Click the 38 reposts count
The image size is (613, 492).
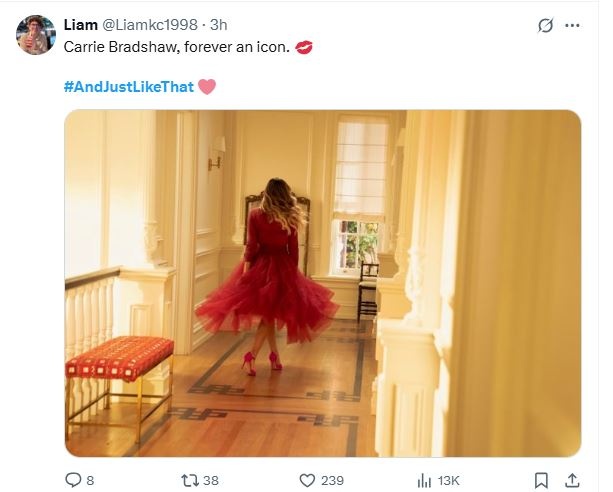point(211,481)
